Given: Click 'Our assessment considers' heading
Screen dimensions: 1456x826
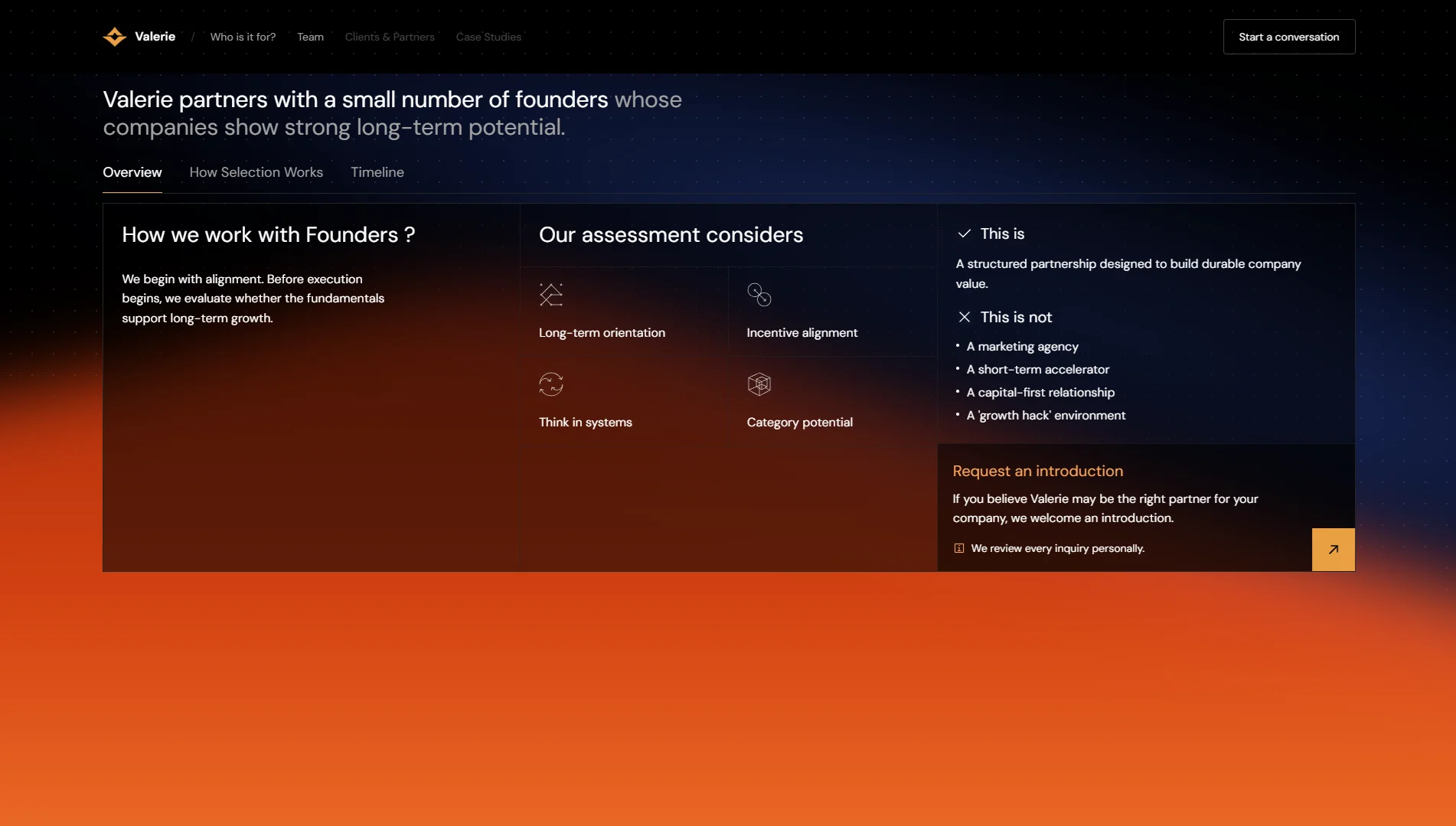Looking at the screenshot, I should [671, 234].
